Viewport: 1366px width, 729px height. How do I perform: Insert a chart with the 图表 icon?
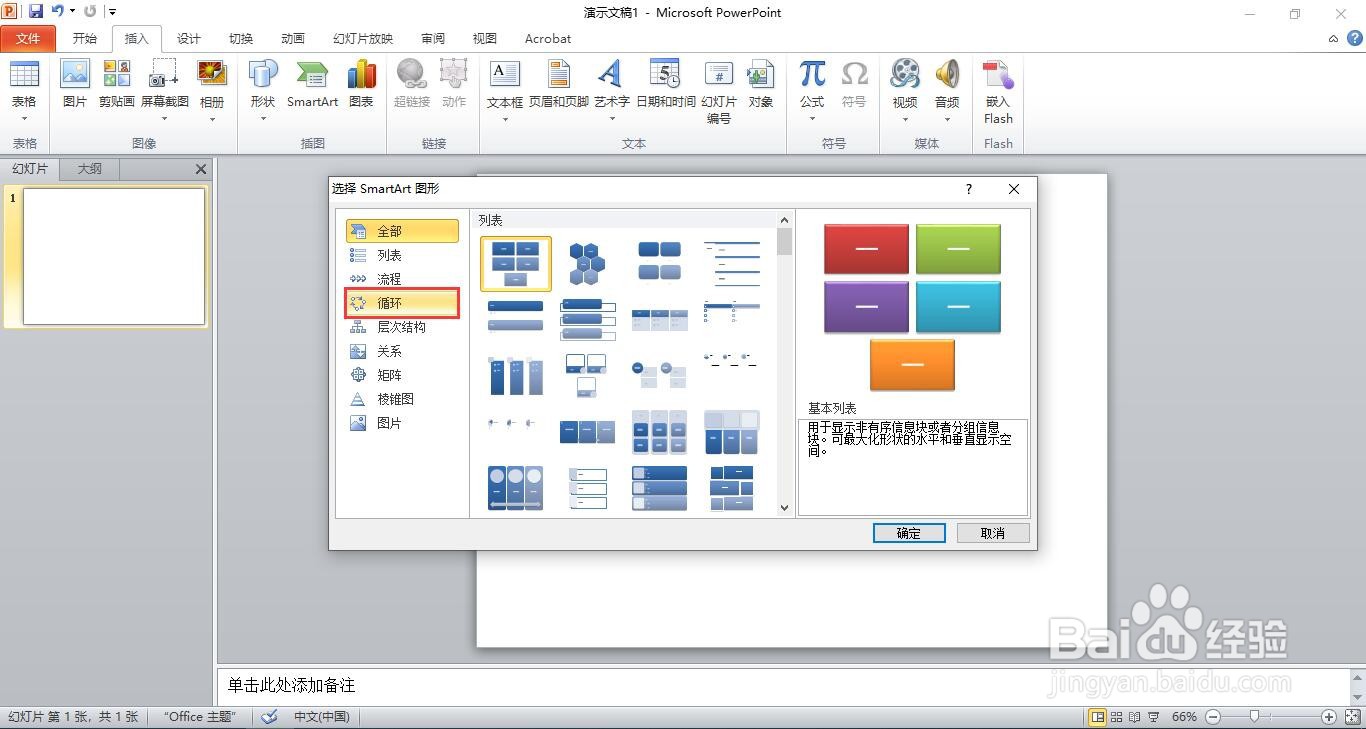coord(361,85)
